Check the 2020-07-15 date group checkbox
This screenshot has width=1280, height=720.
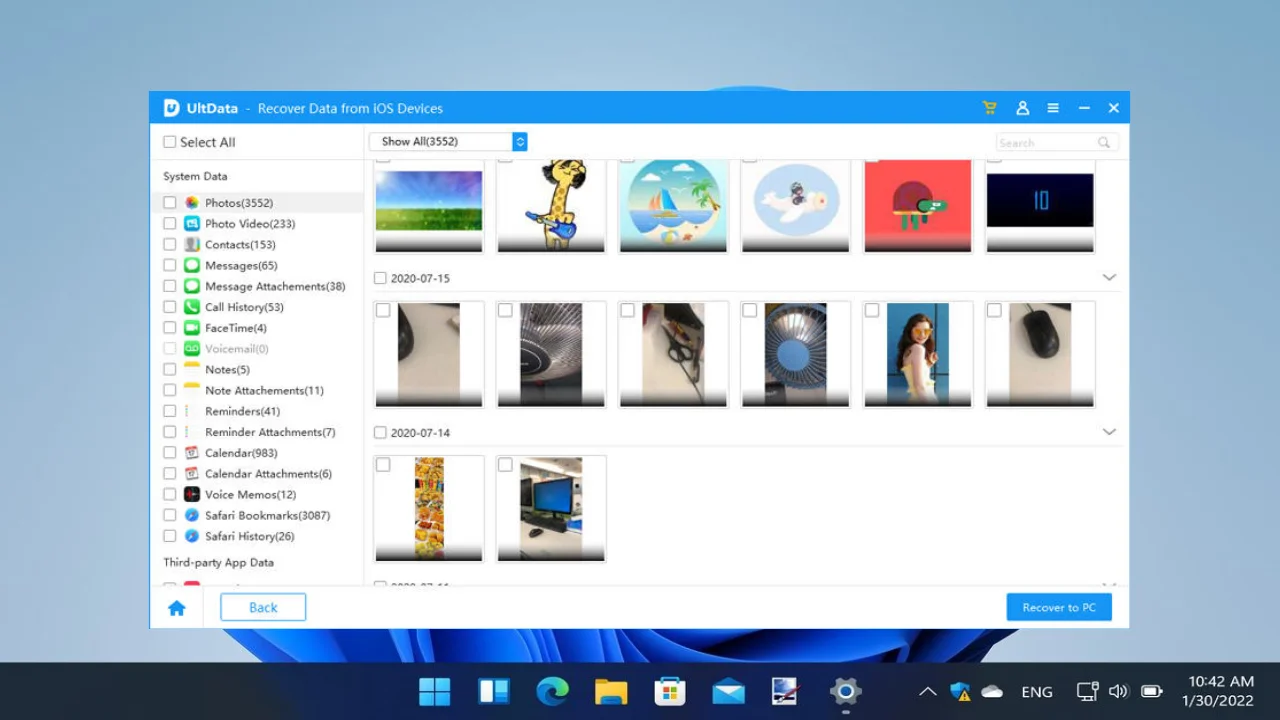[380, 278]
